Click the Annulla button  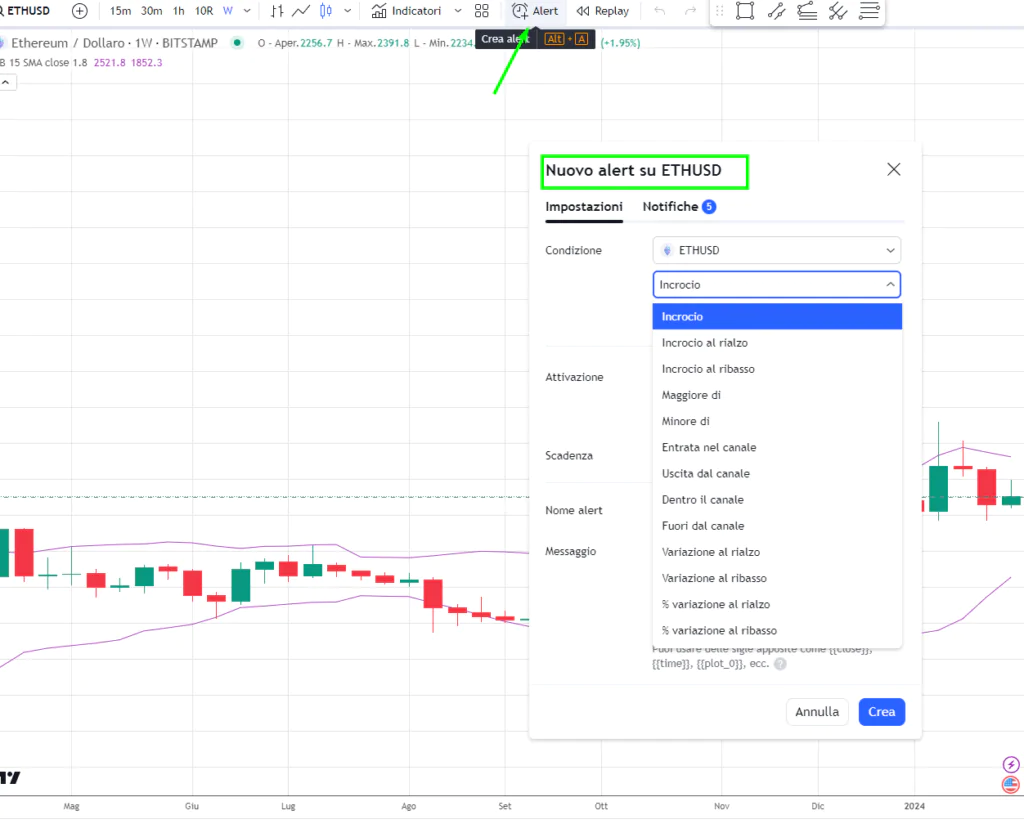817,712
